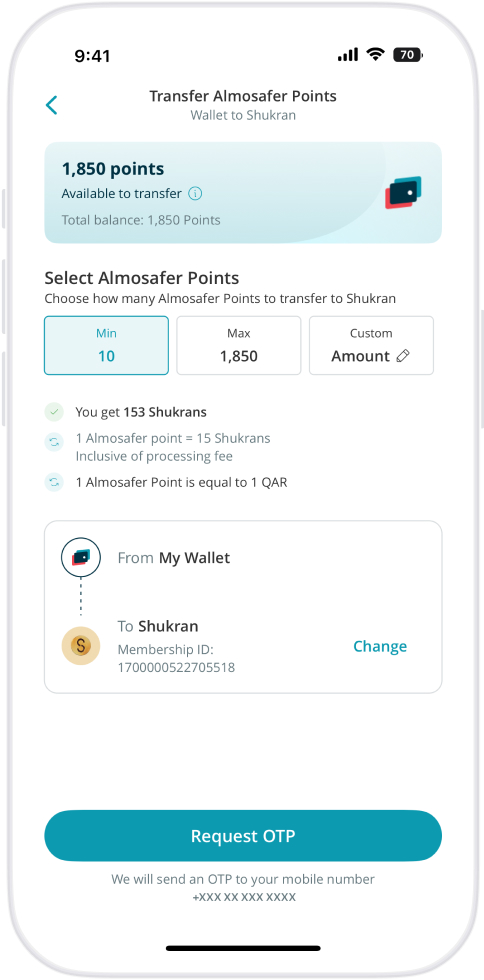Open the info icon beside Available to transfer
Screen dimensions: 484x980
coord(195,194)
